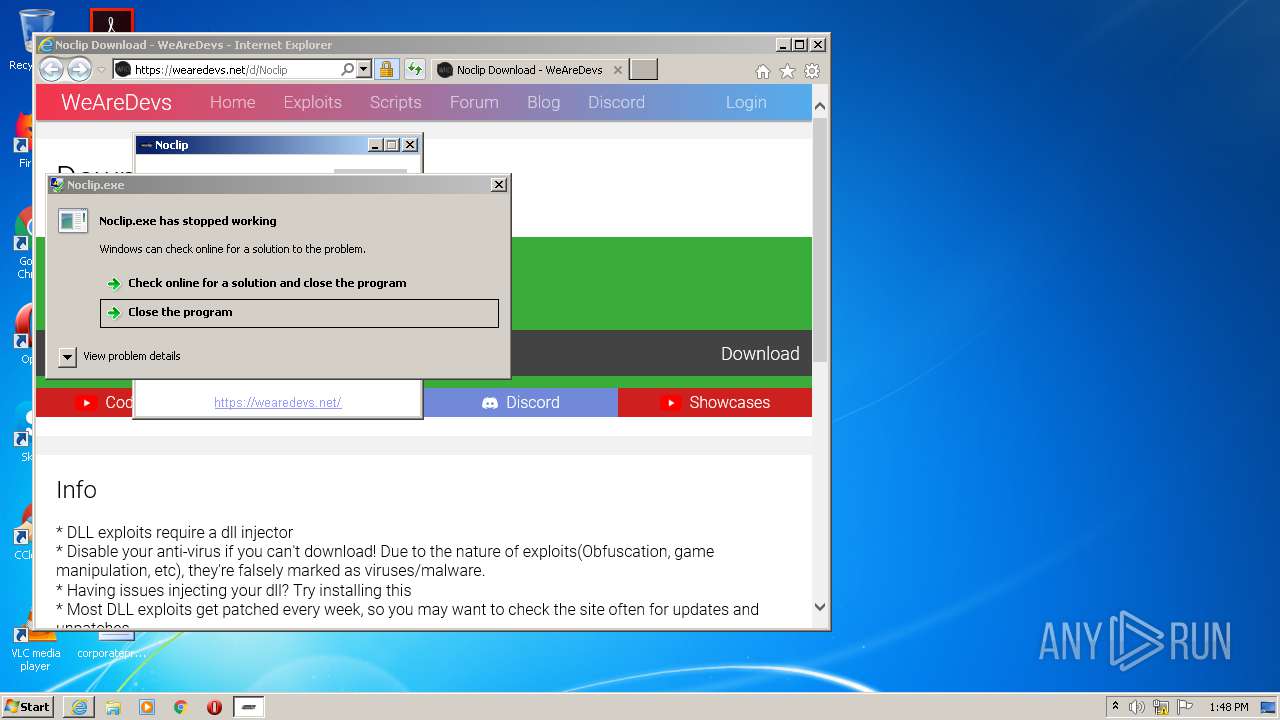The height and width of the screenshot is (720, 1280).
Task: Open Opera from the taskbar
Action: pos(214,707)
